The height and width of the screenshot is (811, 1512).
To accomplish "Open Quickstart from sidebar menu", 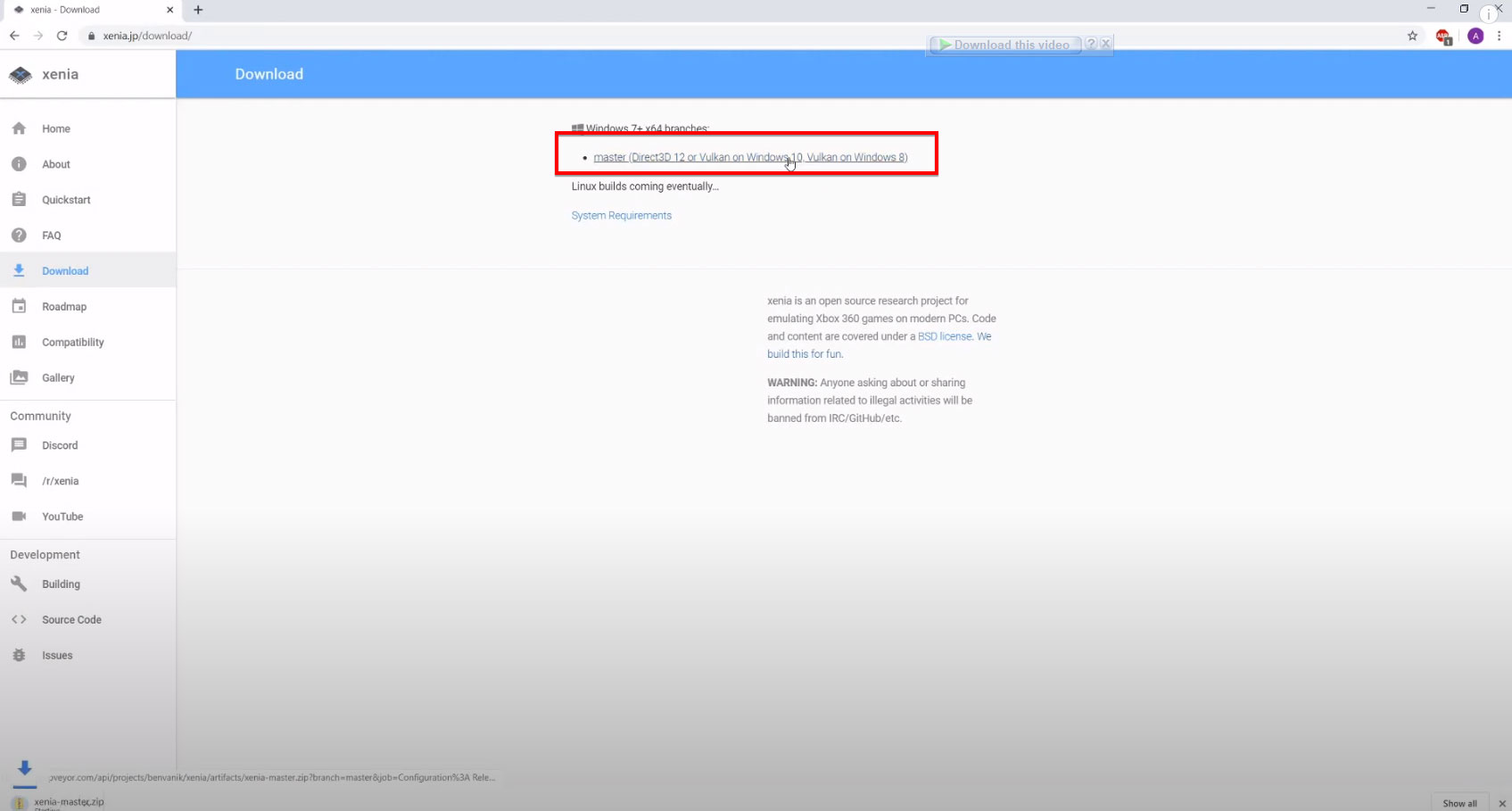I will coord(66,200).
